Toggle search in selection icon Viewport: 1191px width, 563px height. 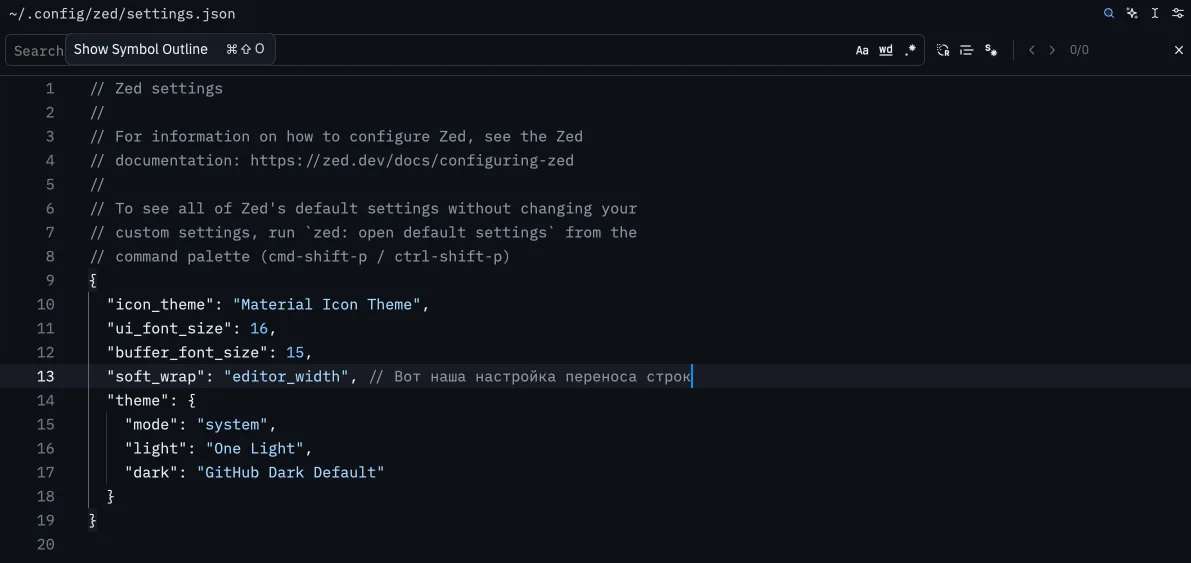967,50
